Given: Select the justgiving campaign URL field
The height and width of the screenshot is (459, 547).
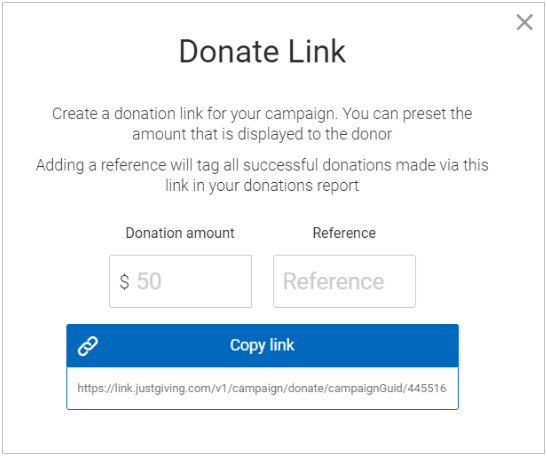Looking at the screenshot, I should coord(262,388).
